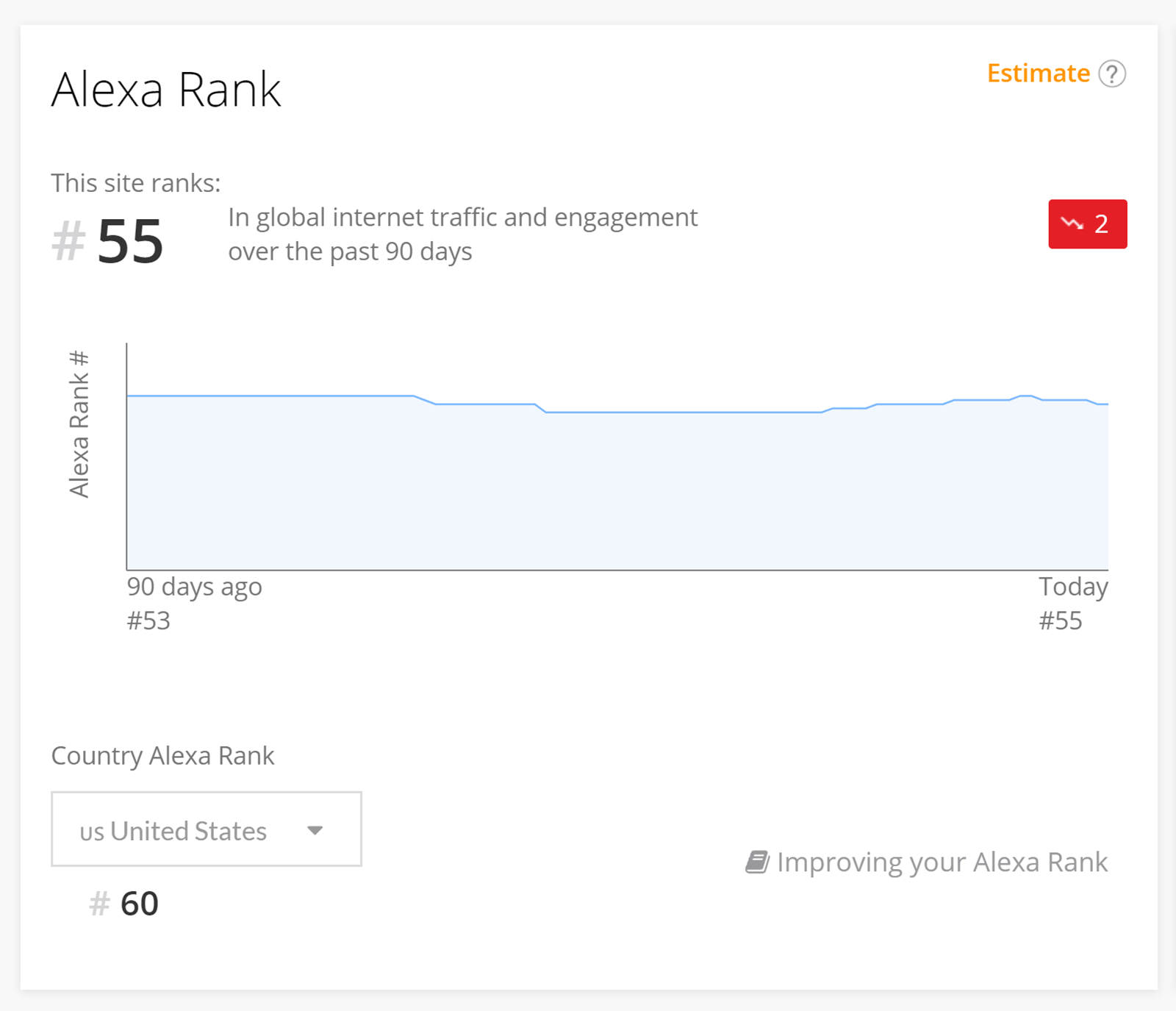1176x1011 pixels.
Task: Click the #53 starting rank value
Action: pyautogui.click(x=148, y=621)
